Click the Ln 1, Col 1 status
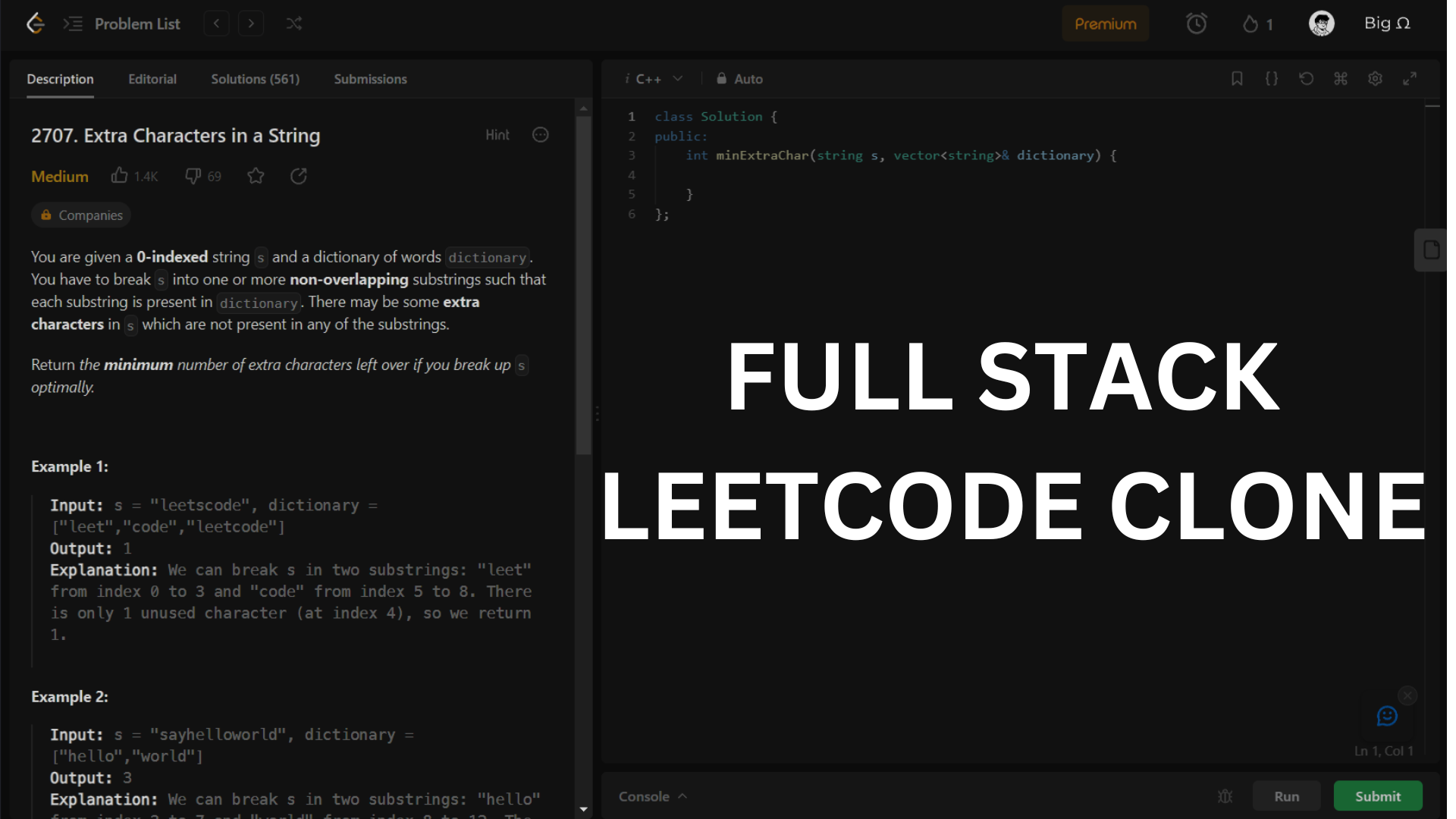Image resolution: width=1456 pixels, height=819 pixels. (x=1384, y=751)
